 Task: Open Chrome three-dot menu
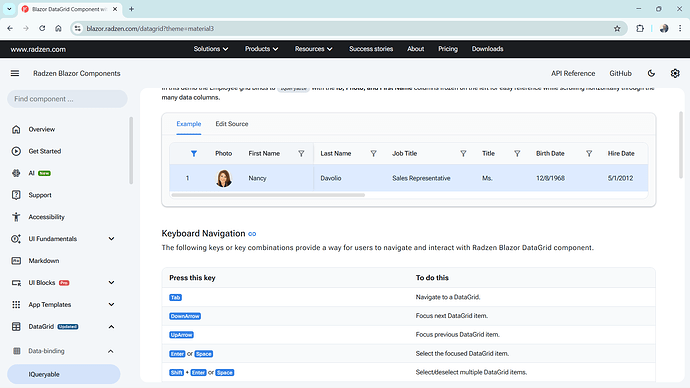[680, 29]
